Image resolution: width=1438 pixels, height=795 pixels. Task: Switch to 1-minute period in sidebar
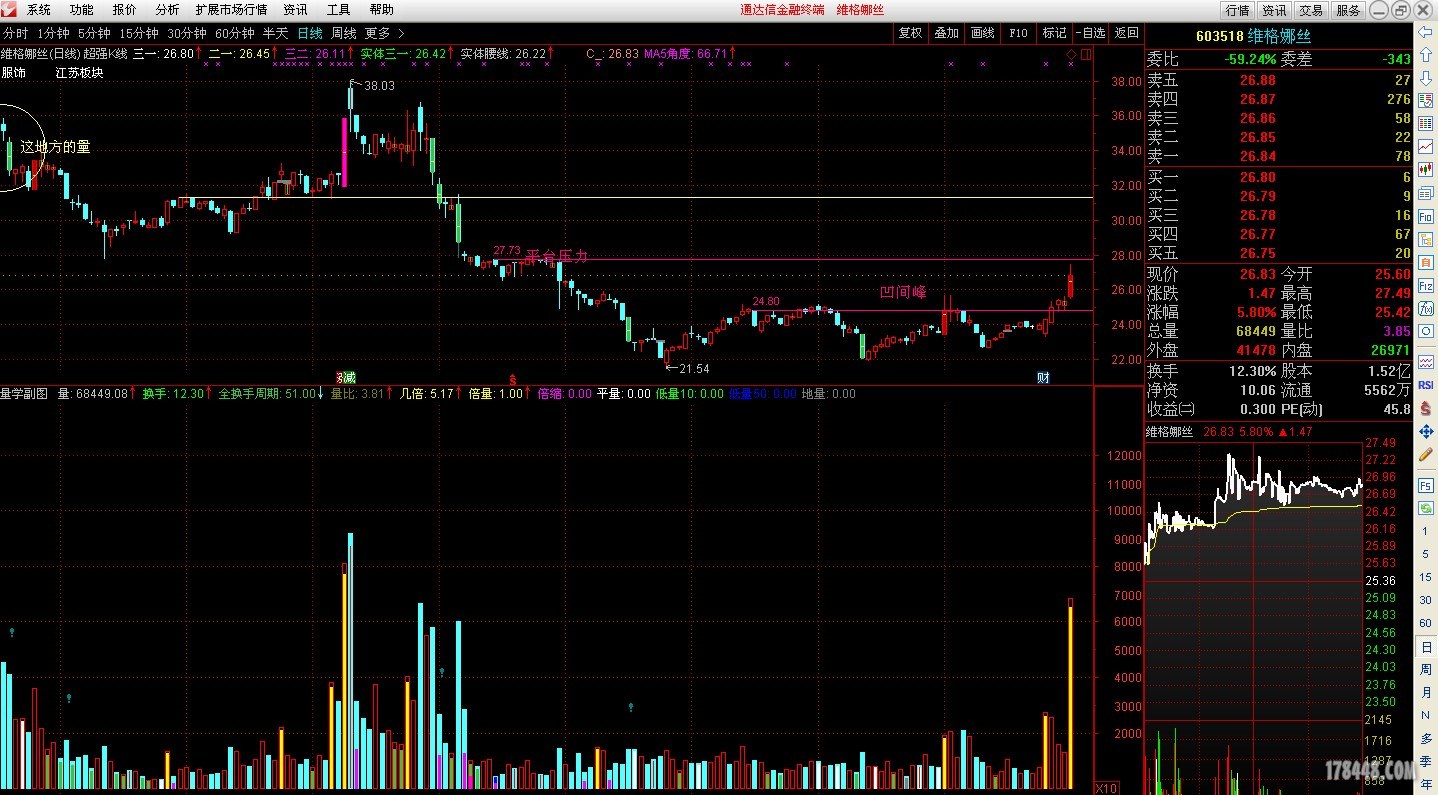click(x=1425, y=530)
